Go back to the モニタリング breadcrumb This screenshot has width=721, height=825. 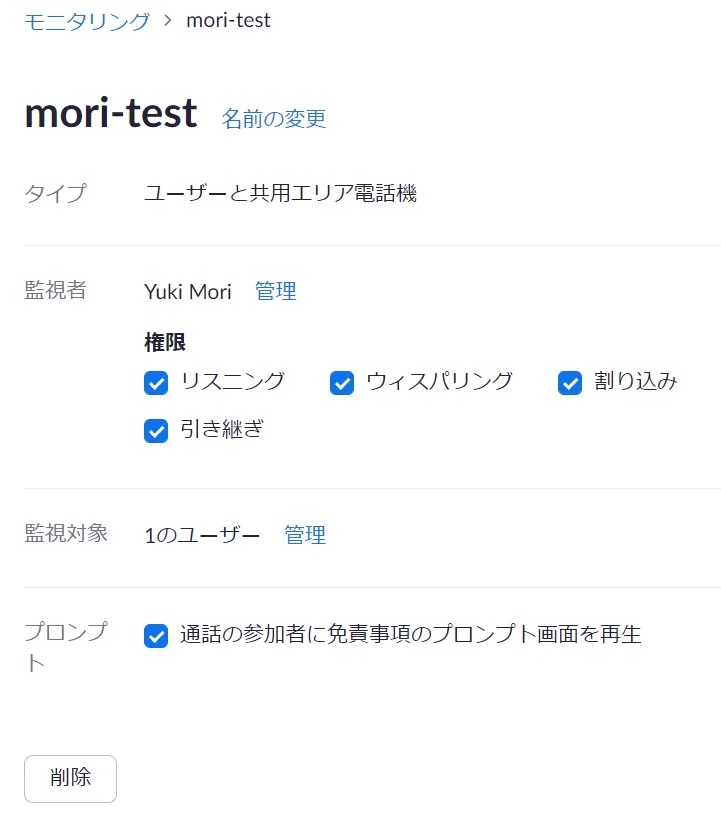click(87, 20)
